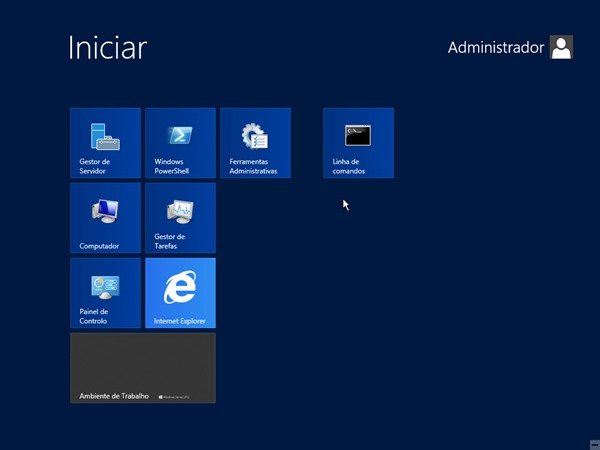
Task: Start Gestor de Tarefas from its tile
Action: [180, 218]
